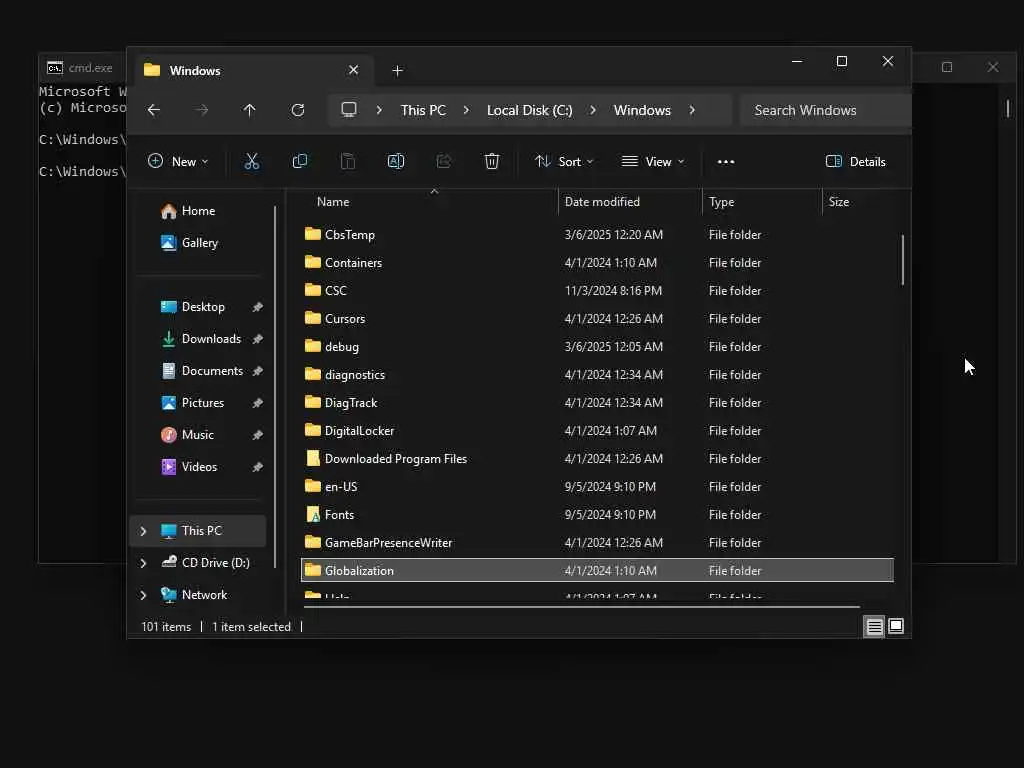Click the Cut scissors icon
The image size is (1024, 768).
pyautogui.click(x=251, y=161)
